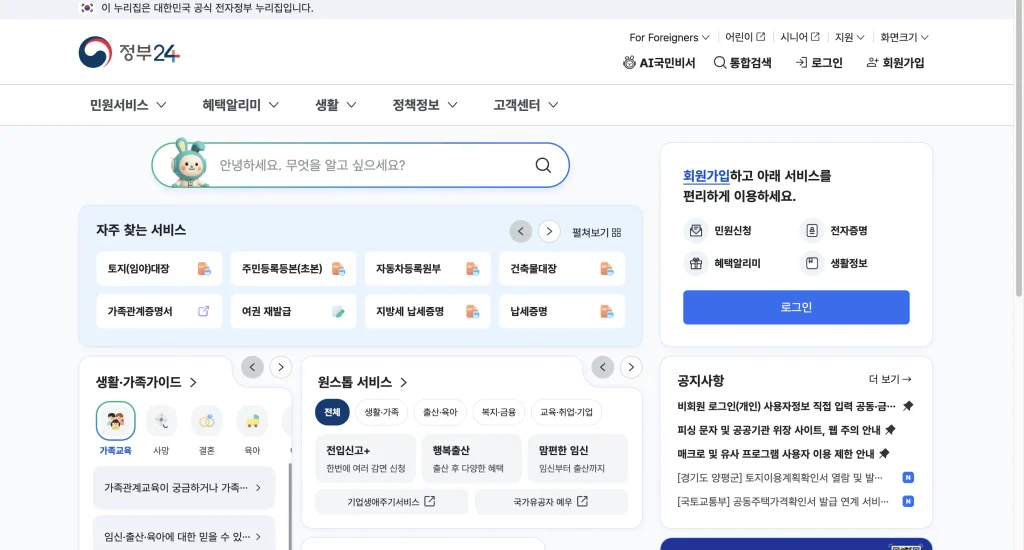Open 기업생애주기서비스 external link
Screen dimensions: 1024x550
(x=391, y=502)
